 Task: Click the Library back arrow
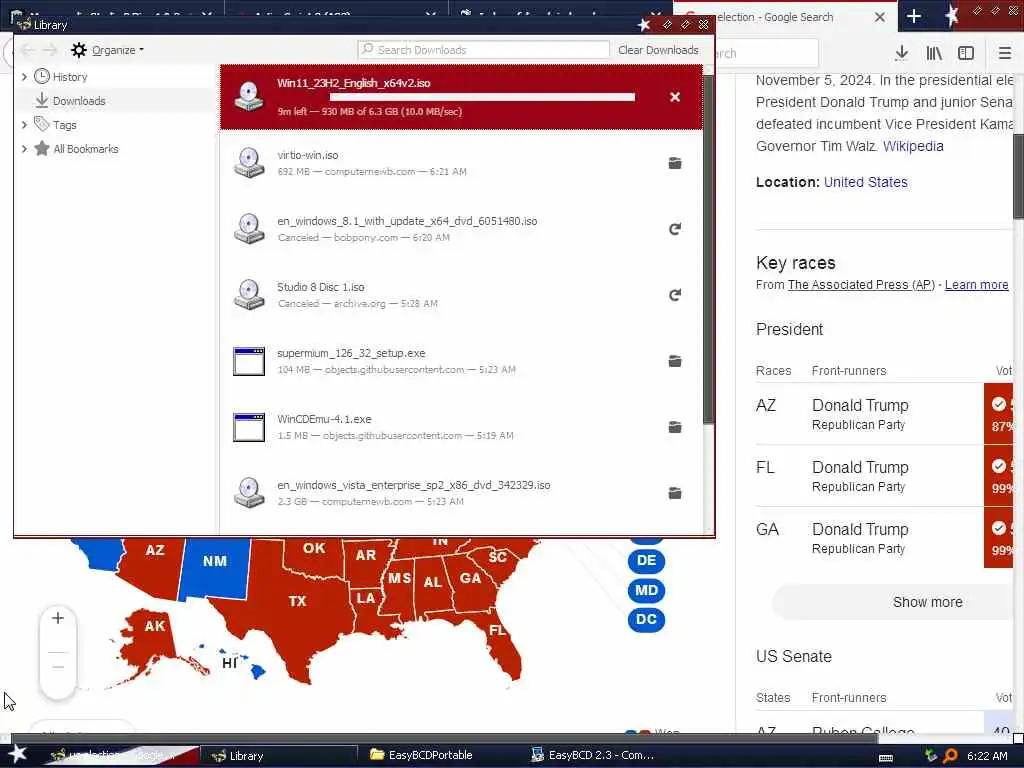point(27,50)
